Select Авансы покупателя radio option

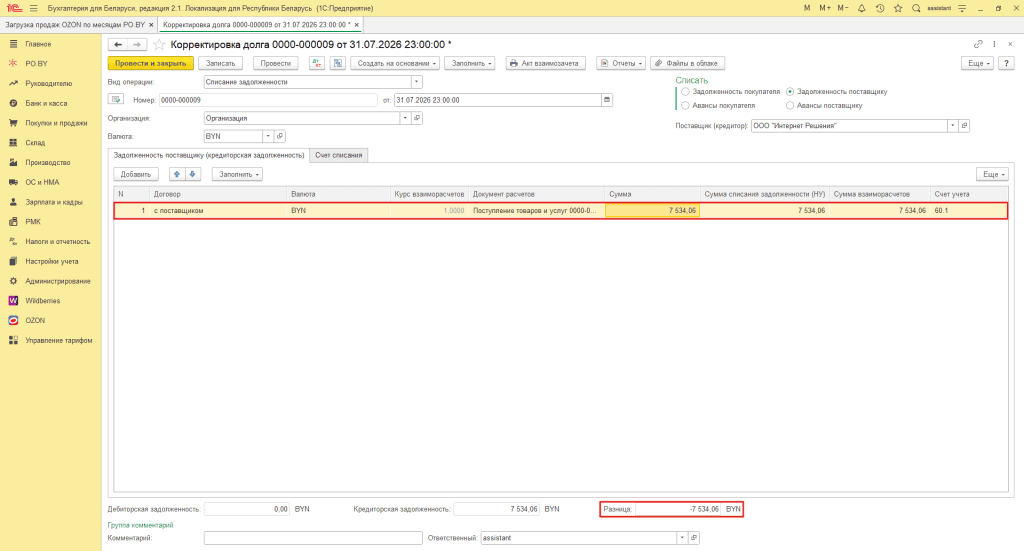coord(685,105)
